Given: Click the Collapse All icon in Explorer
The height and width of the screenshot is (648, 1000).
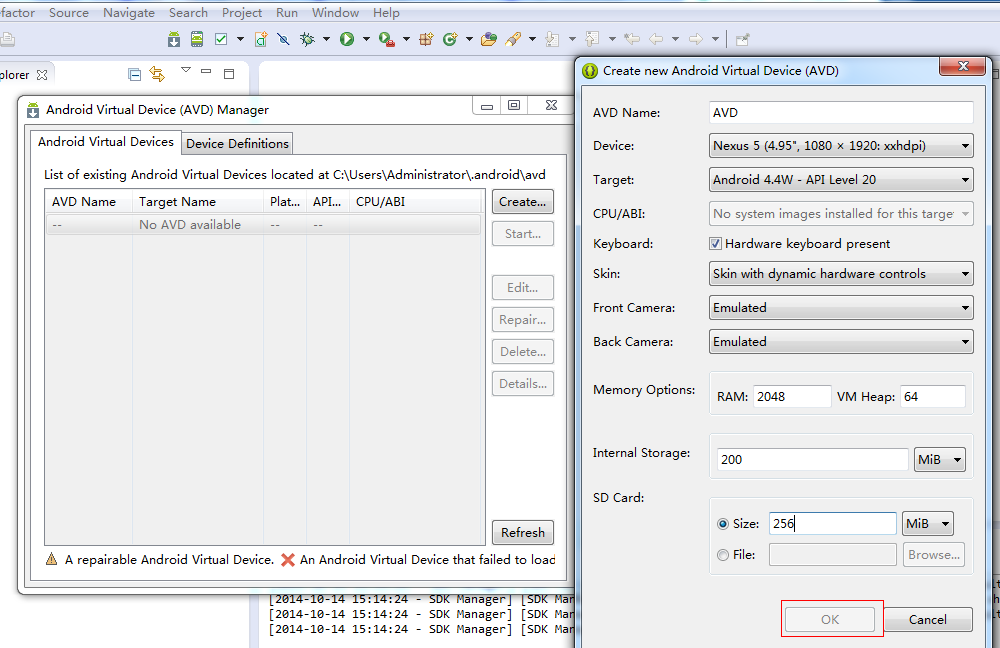Looking at the screenshot, I should click(x=135, y=75).
